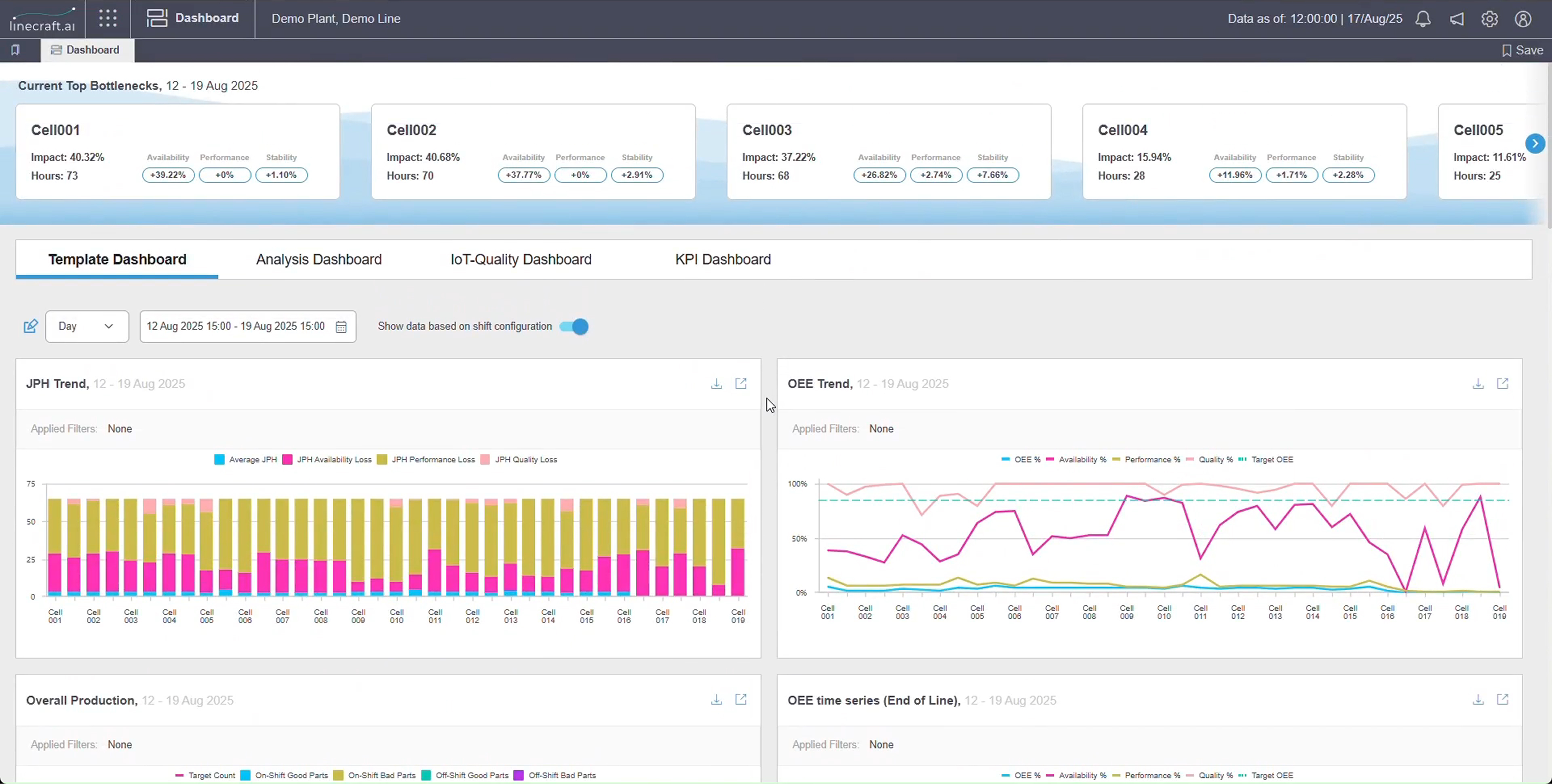Click Cell004 performance +1.71% pill
The width and height of the screenshot is (1552, 784).
coord(1291,175)
